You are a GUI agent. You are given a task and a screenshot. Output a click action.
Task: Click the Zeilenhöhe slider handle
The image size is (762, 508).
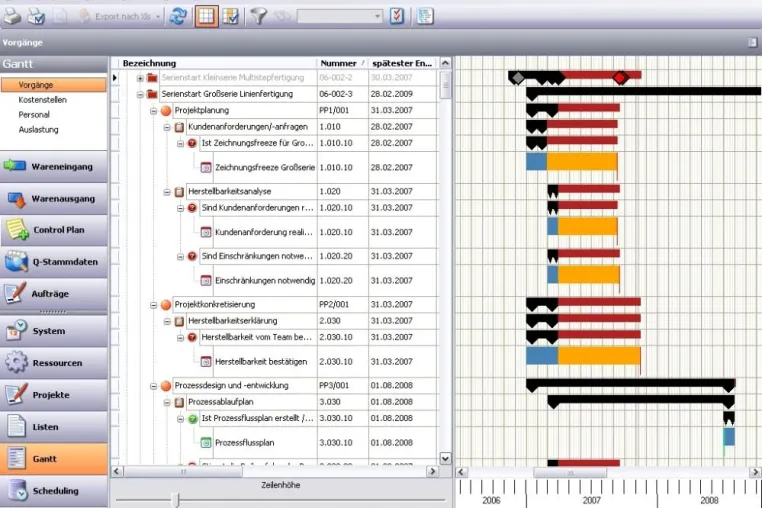coord(175,500)
